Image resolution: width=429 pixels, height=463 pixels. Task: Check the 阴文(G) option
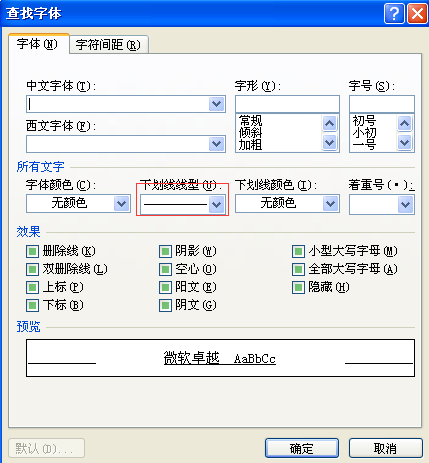[x=165, y=305]
